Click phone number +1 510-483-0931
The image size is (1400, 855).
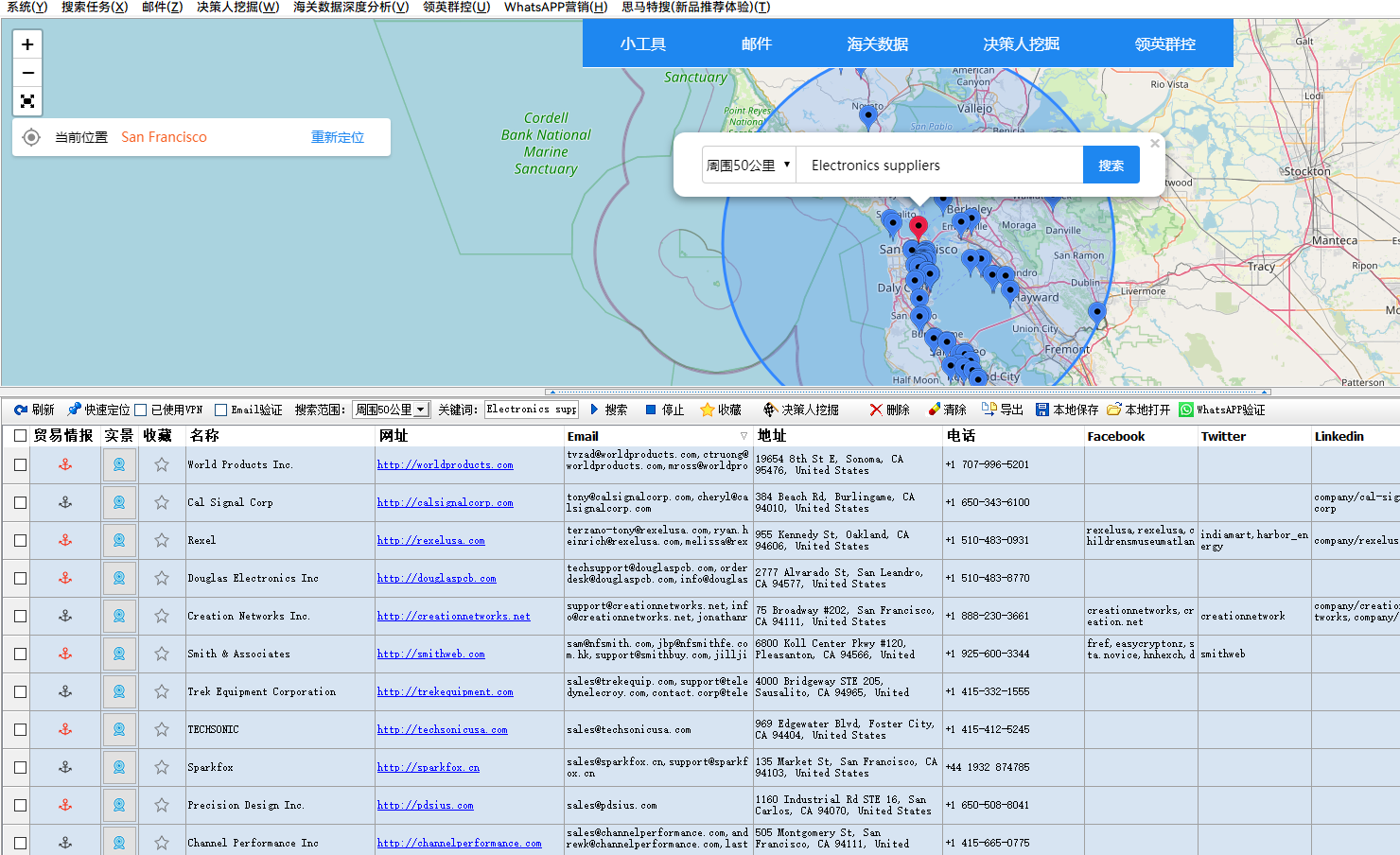coord(989,540)
